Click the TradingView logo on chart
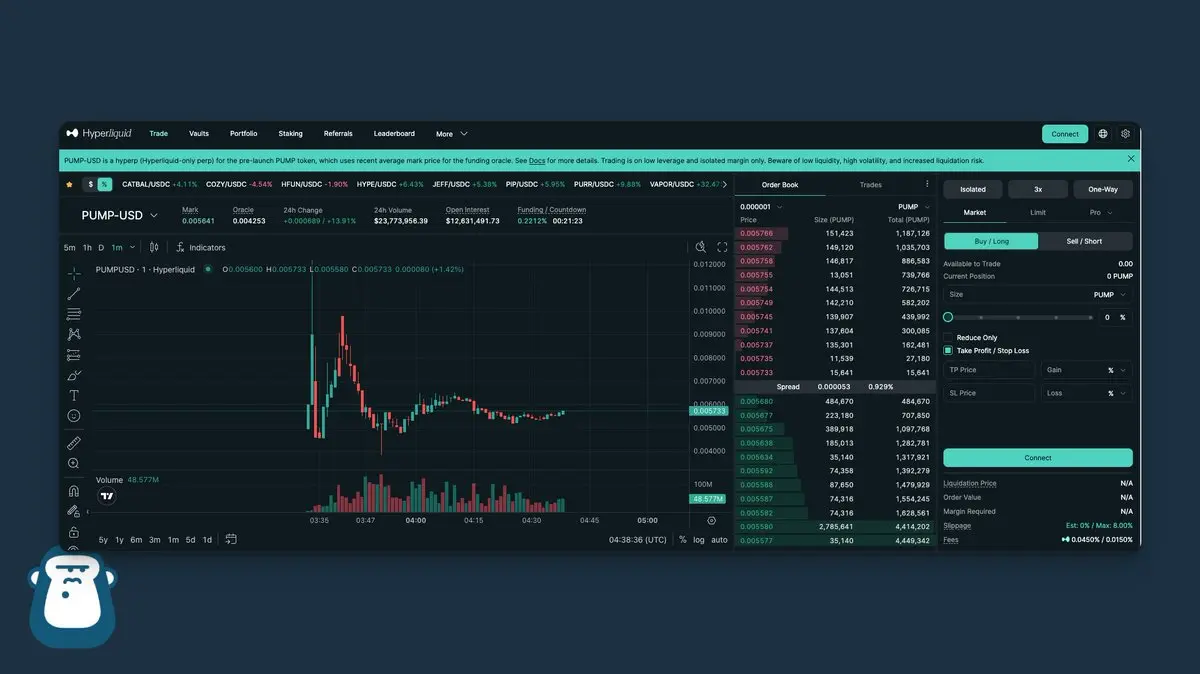 pos(107,496)
